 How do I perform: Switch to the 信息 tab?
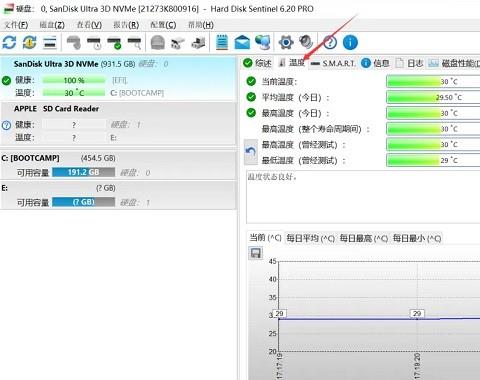(376, 63)
